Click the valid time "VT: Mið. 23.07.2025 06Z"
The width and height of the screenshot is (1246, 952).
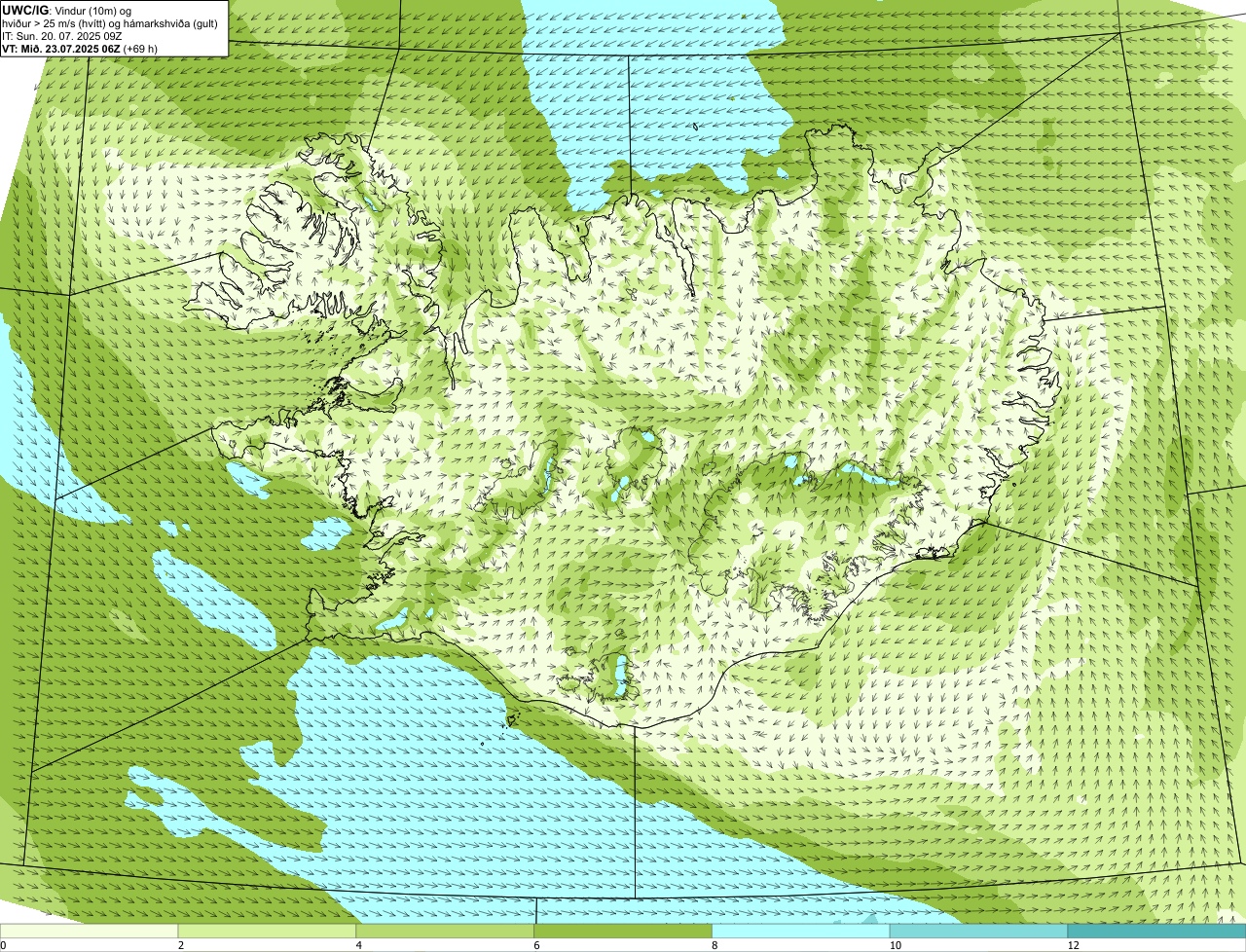pyautogui.click(x=61, y=48)
